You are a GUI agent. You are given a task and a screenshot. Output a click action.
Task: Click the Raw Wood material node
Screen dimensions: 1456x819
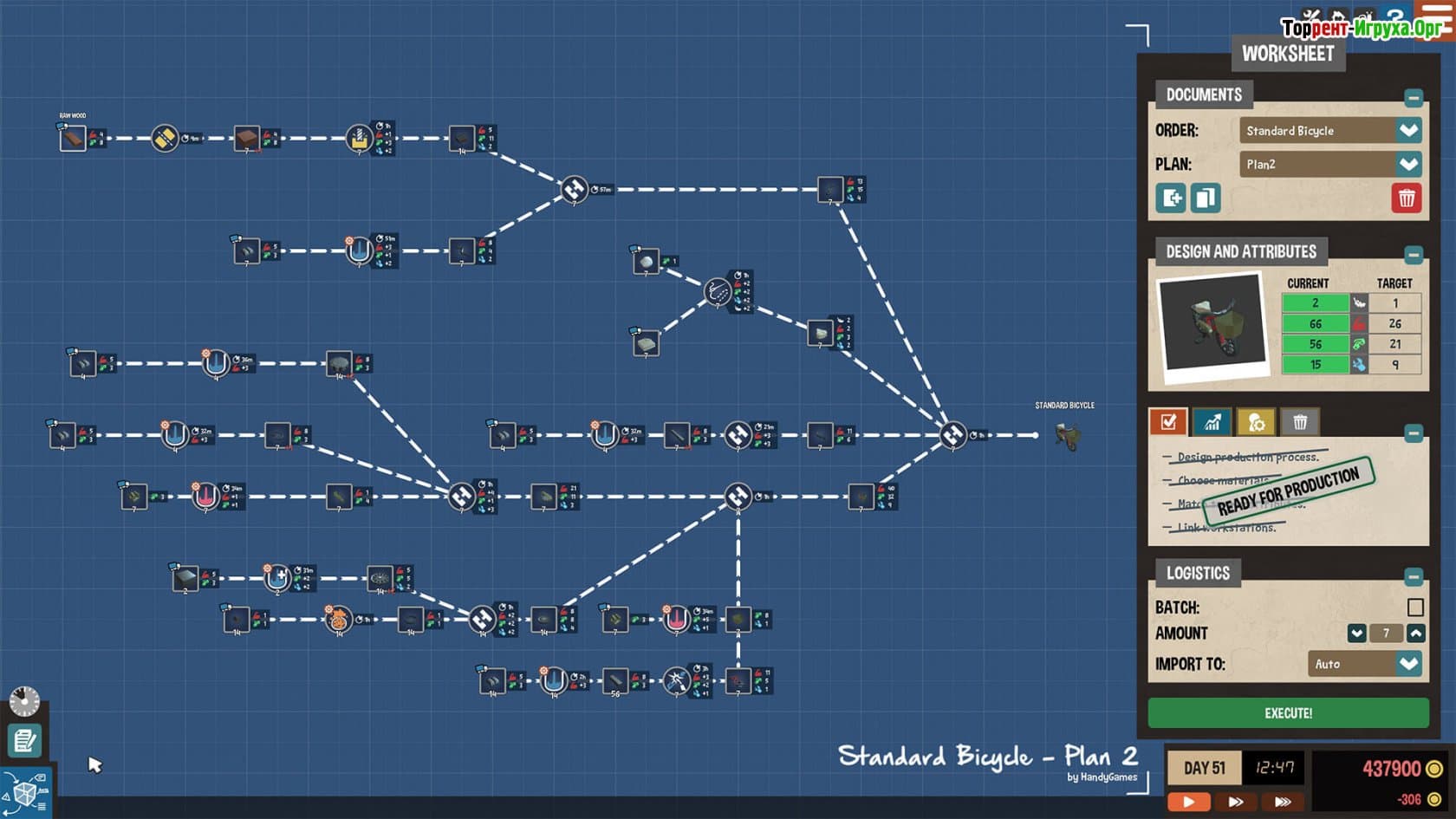(73, 139)
